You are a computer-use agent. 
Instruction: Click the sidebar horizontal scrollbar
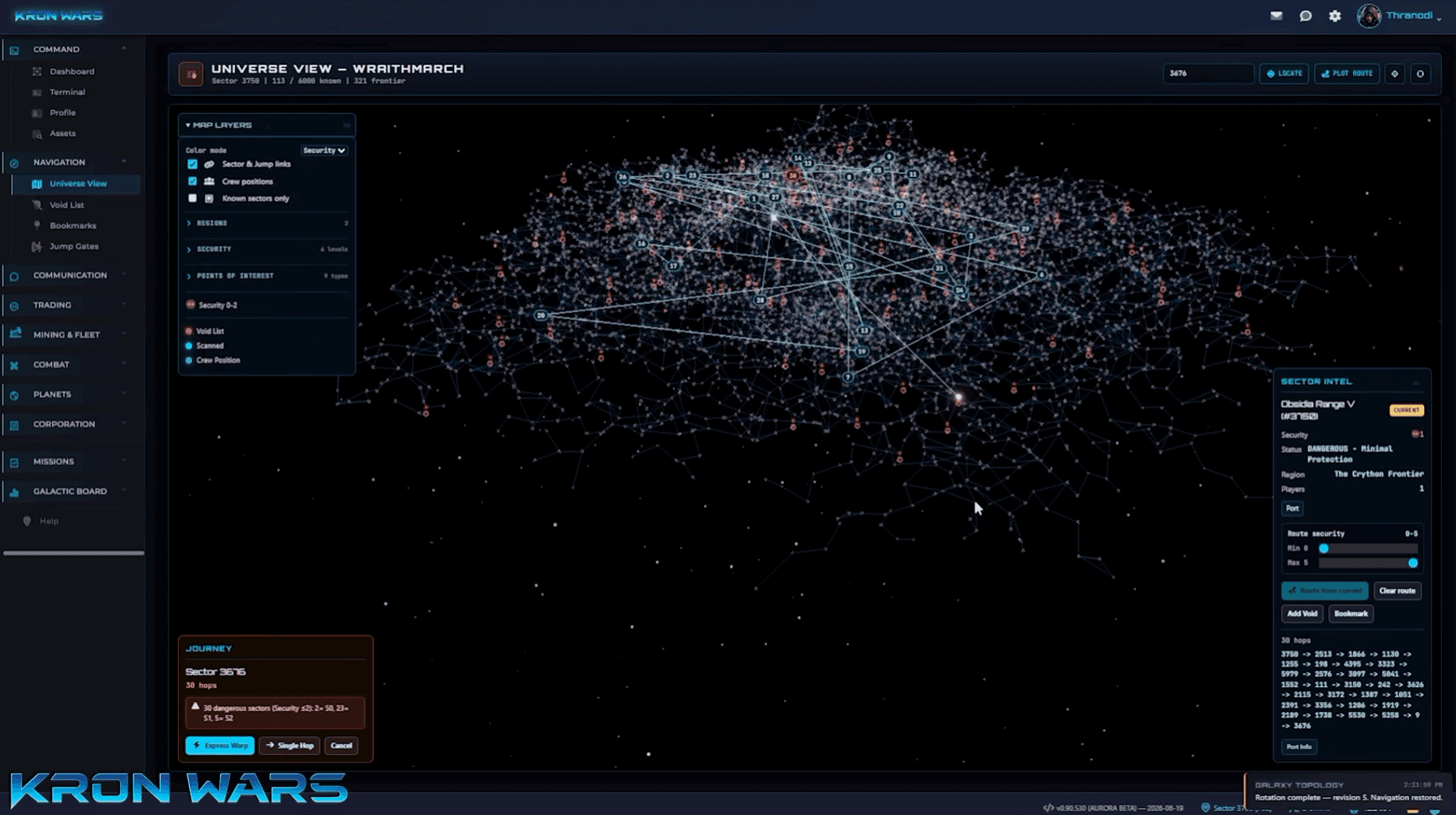pyautogui.click(x=74, y=553)
